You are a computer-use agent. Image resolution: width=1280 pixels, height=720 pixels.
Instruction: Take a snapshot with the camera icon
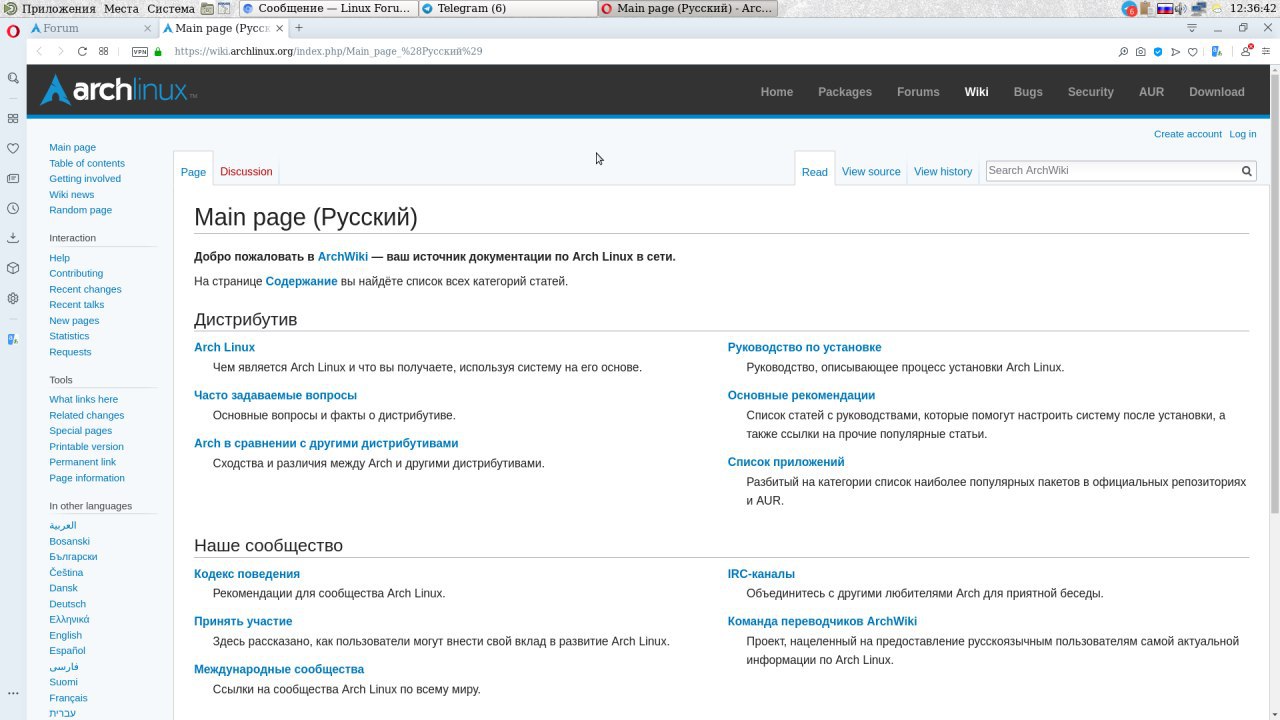[1141, 52]
